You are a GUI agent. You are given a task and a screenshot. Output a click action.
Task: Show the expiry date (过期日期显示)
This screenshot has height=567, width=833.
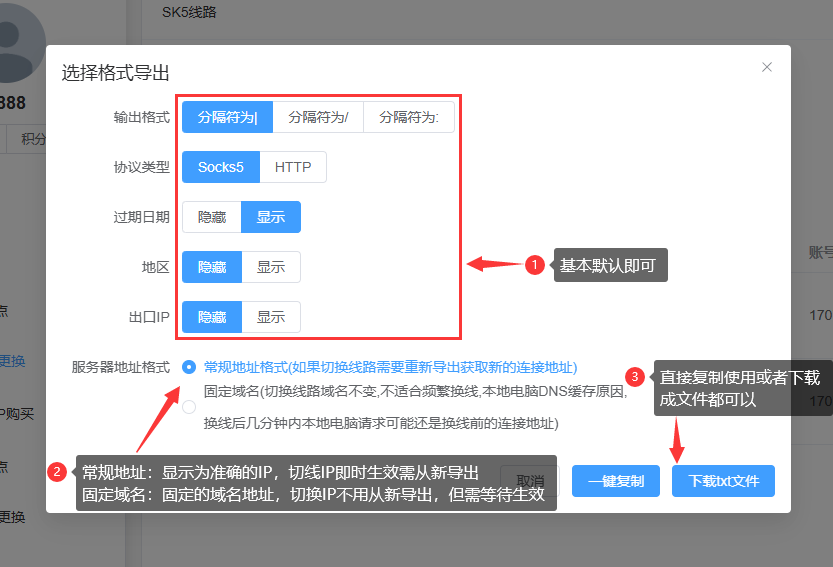coord(271,217)
